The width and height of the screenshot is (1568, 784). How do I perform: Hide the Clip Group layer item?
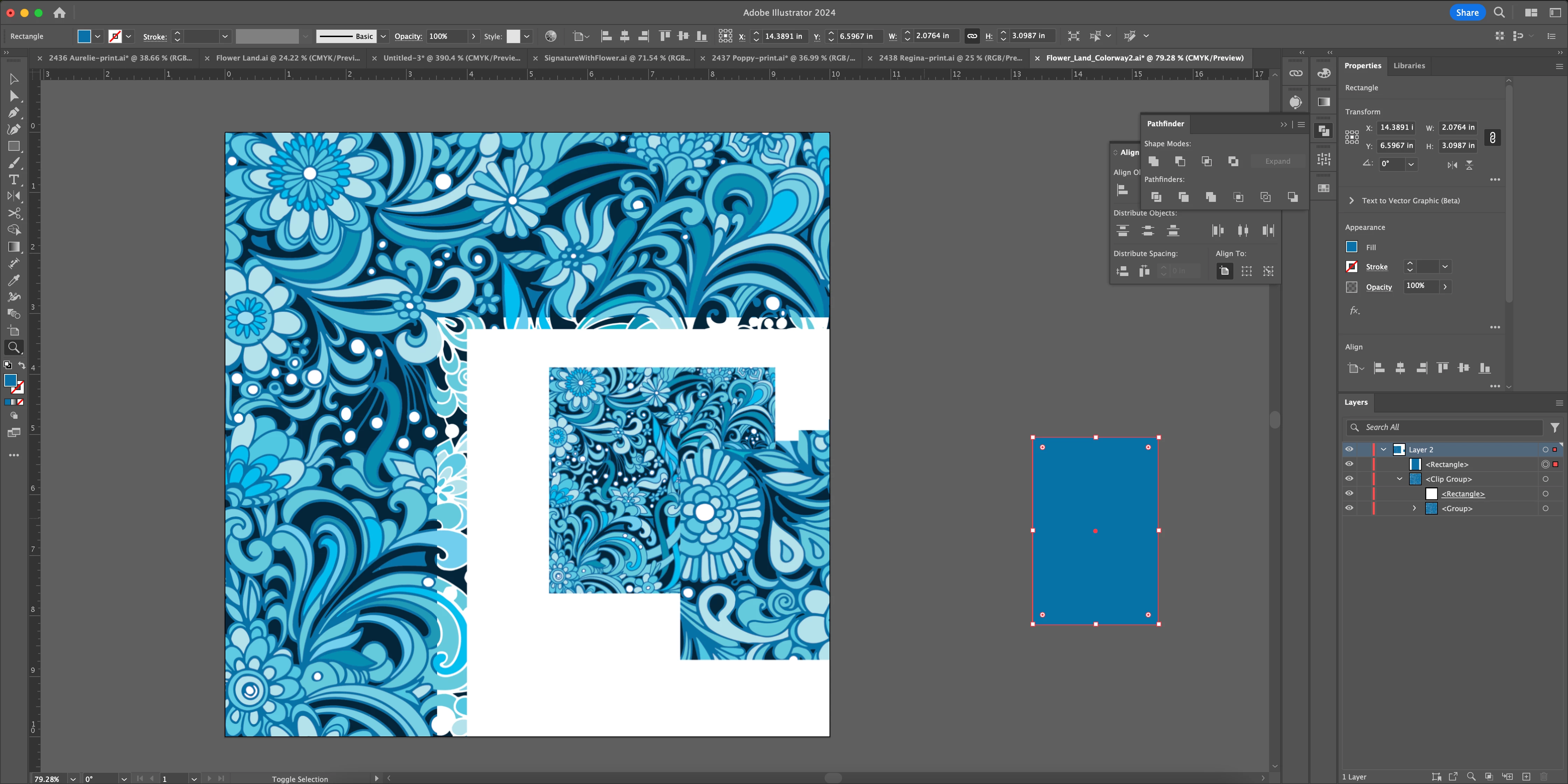point(1349,479)
